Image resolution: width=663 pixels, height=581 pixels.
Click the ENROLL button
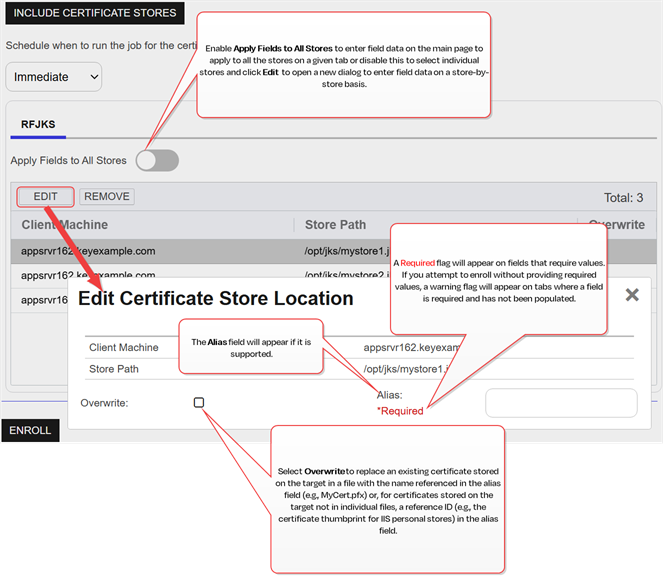point(30,430)
